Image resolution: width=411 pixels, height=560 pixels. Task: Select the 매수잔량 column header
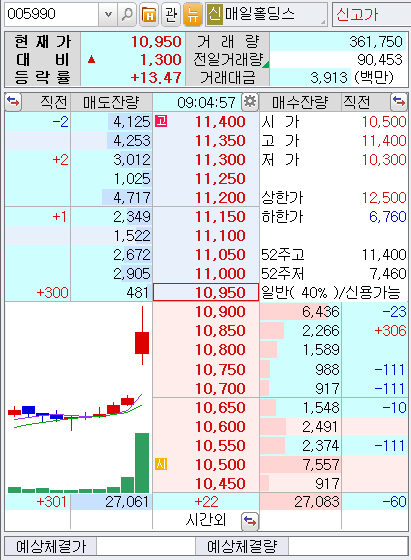[300, 102]
